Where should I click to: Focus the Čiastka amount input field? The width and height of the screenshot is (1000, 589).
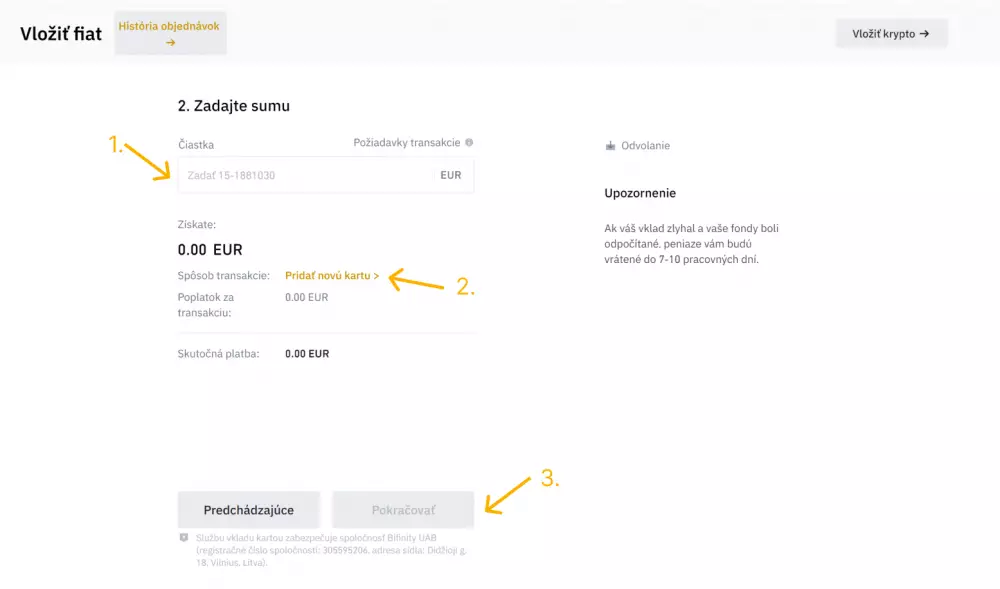coord(300,175)
